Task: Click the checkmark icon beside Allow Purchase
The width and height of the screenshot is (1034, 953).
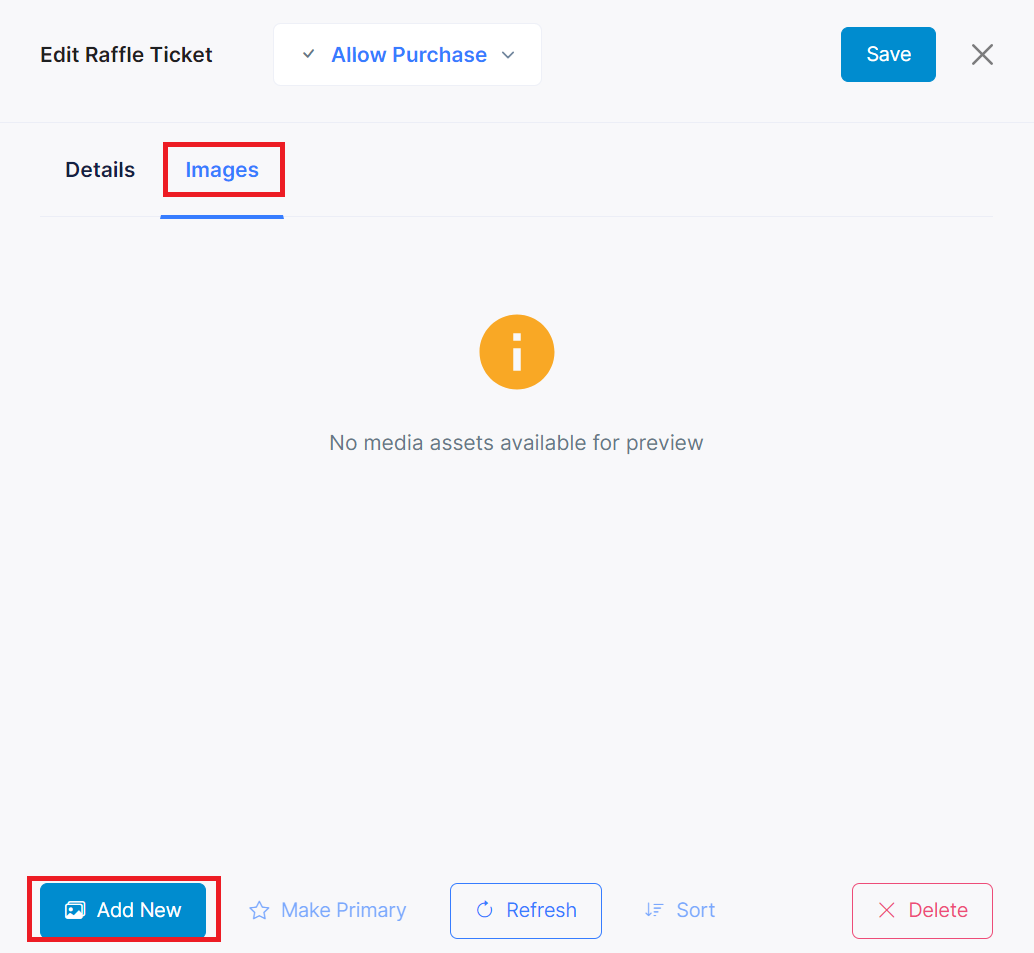Action: (308, 55)
